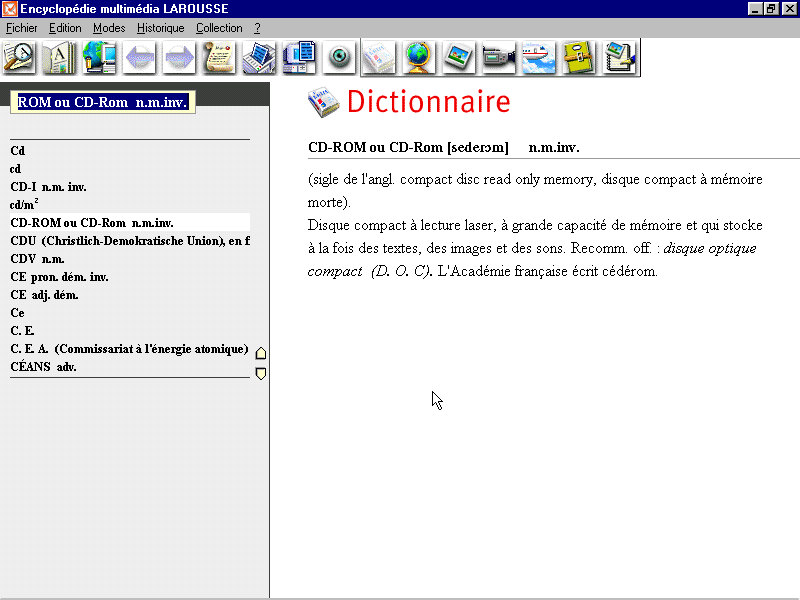Click the 'Dictionnaire' red heading
Image resolution: width=800 pixels, height=600 pixels.
click(429, 101)
